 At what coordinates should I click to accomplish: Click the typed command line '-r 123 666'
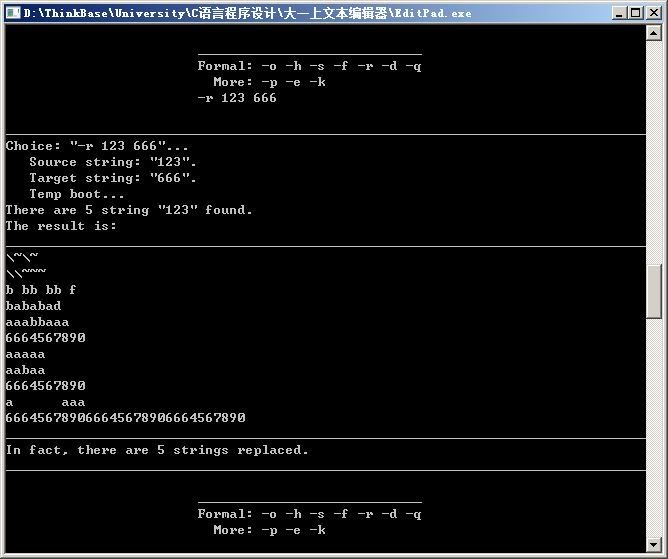(x=237, y=98)
